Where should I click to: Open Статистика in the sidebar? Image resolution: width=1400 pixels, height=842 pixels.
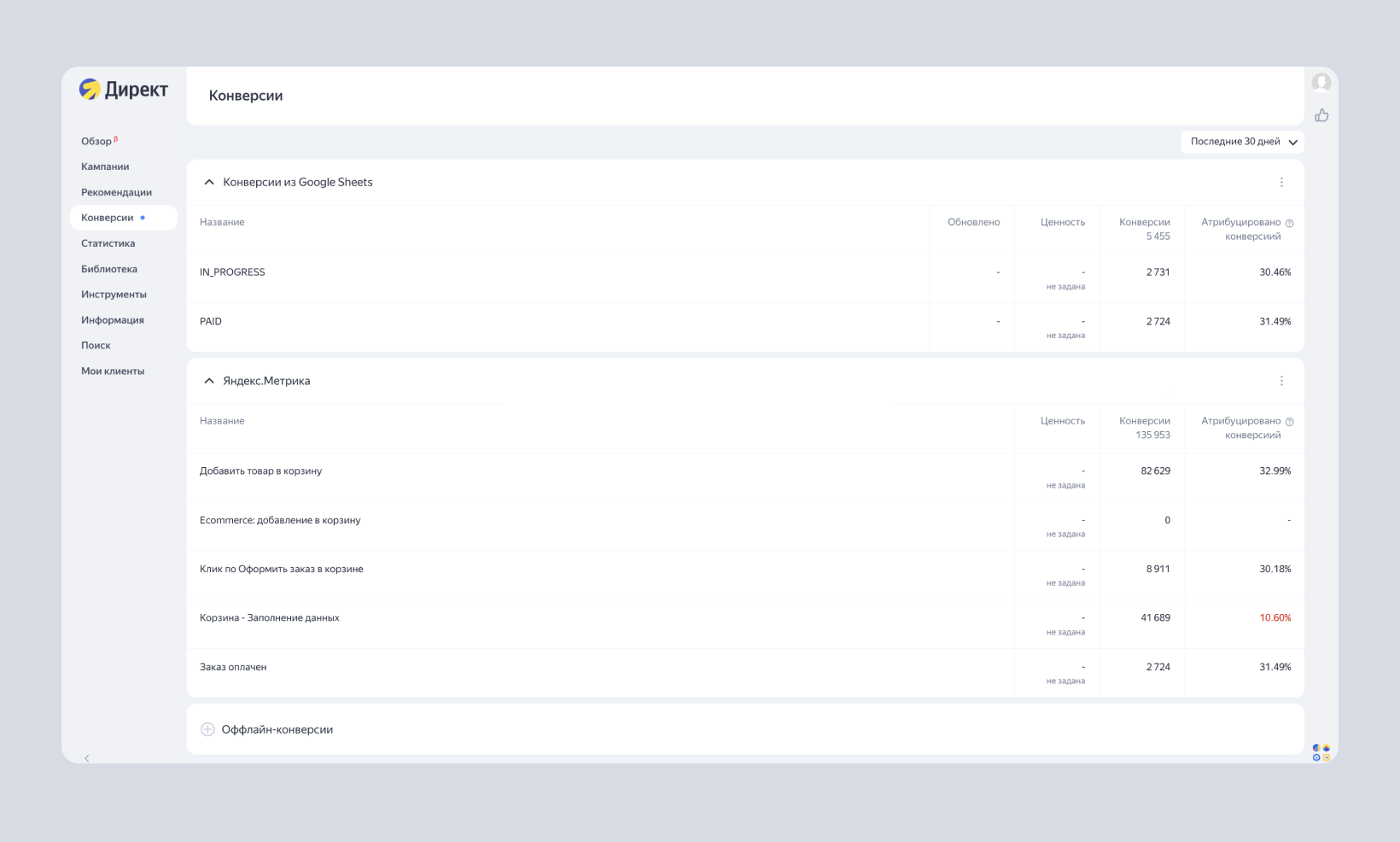[x=108, y=243]
